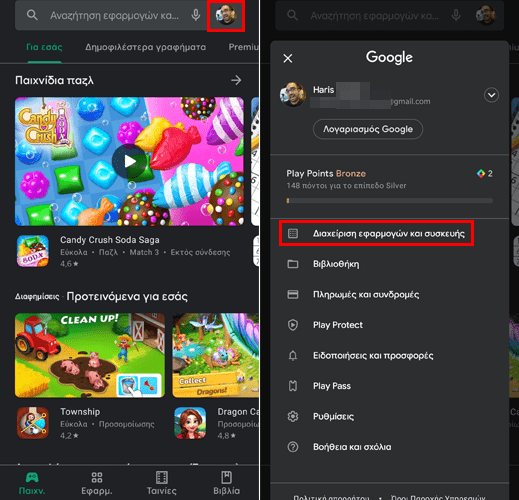Image resolution: width=519 pixels, height=500 pixels.
Task: Tap the card icon beside Πληρωμές
Action: click(293, 295)
